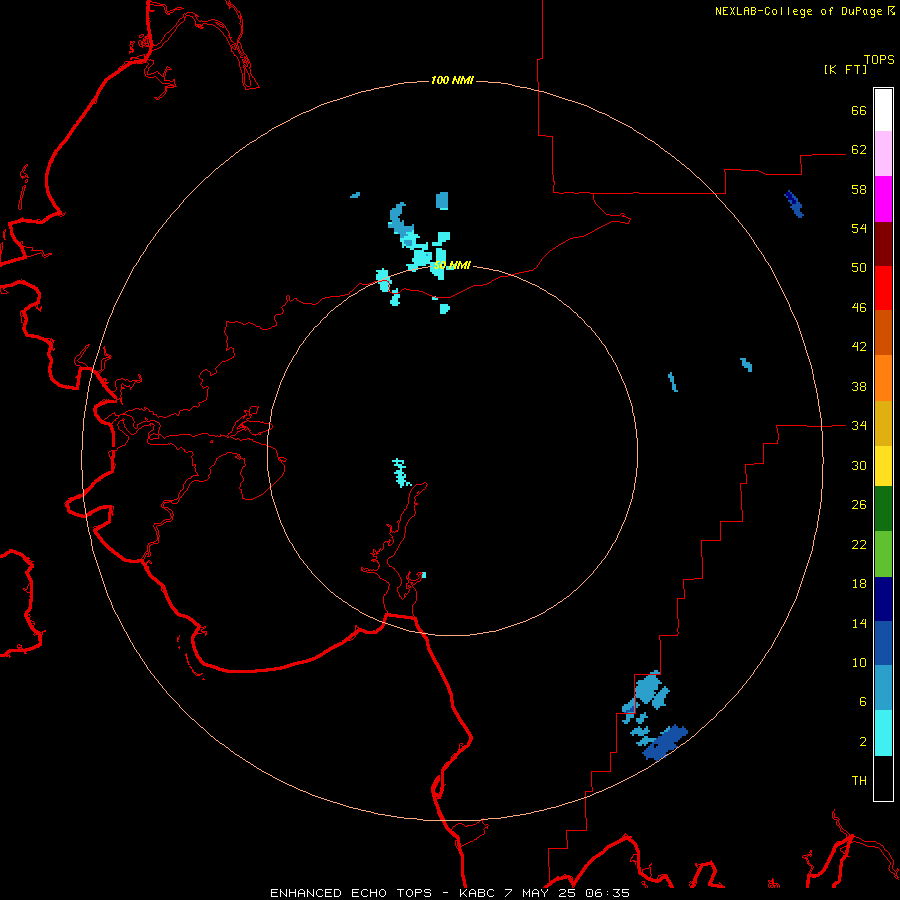Click the TH threshold legend label

[859, 780]
